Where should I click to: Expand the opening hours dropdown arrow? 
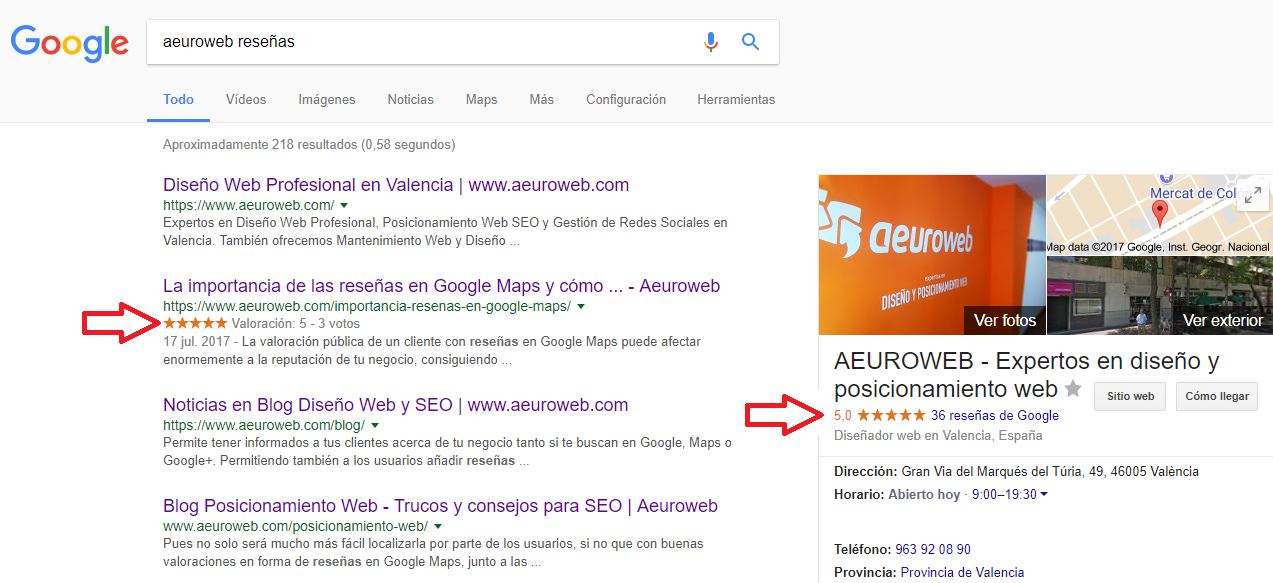click(1044, 494)
